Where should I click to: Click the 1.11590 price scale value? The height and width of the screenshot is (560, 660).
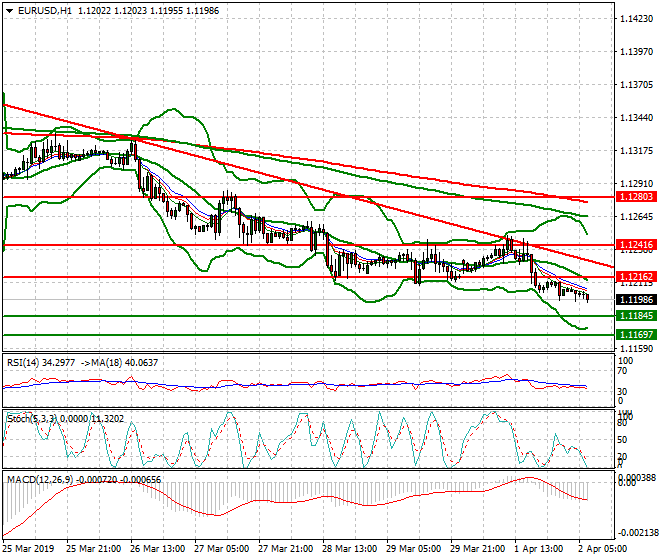click(637, 349)
